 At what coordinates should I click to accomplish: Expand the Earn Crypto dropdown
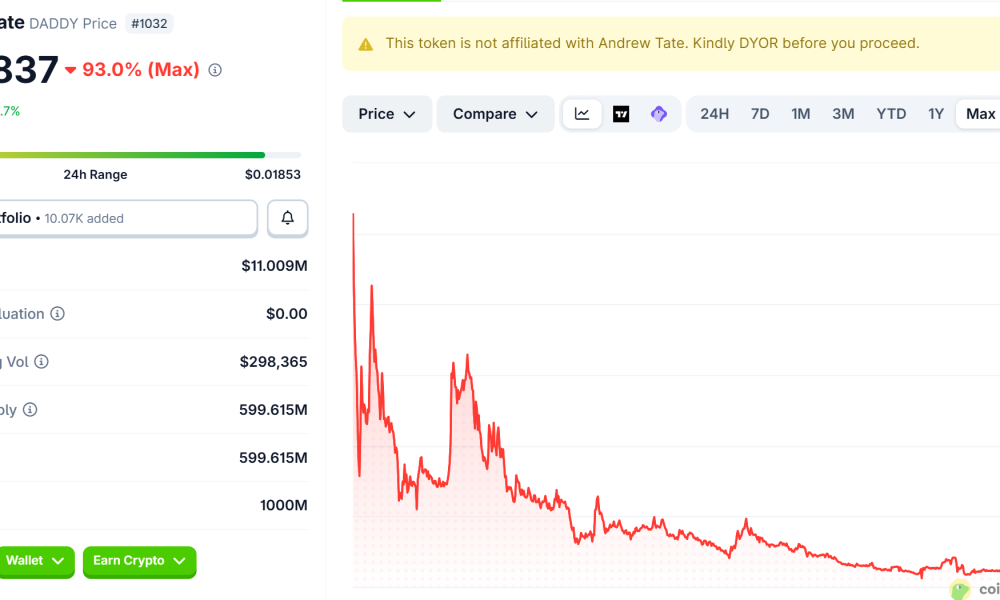140,561
